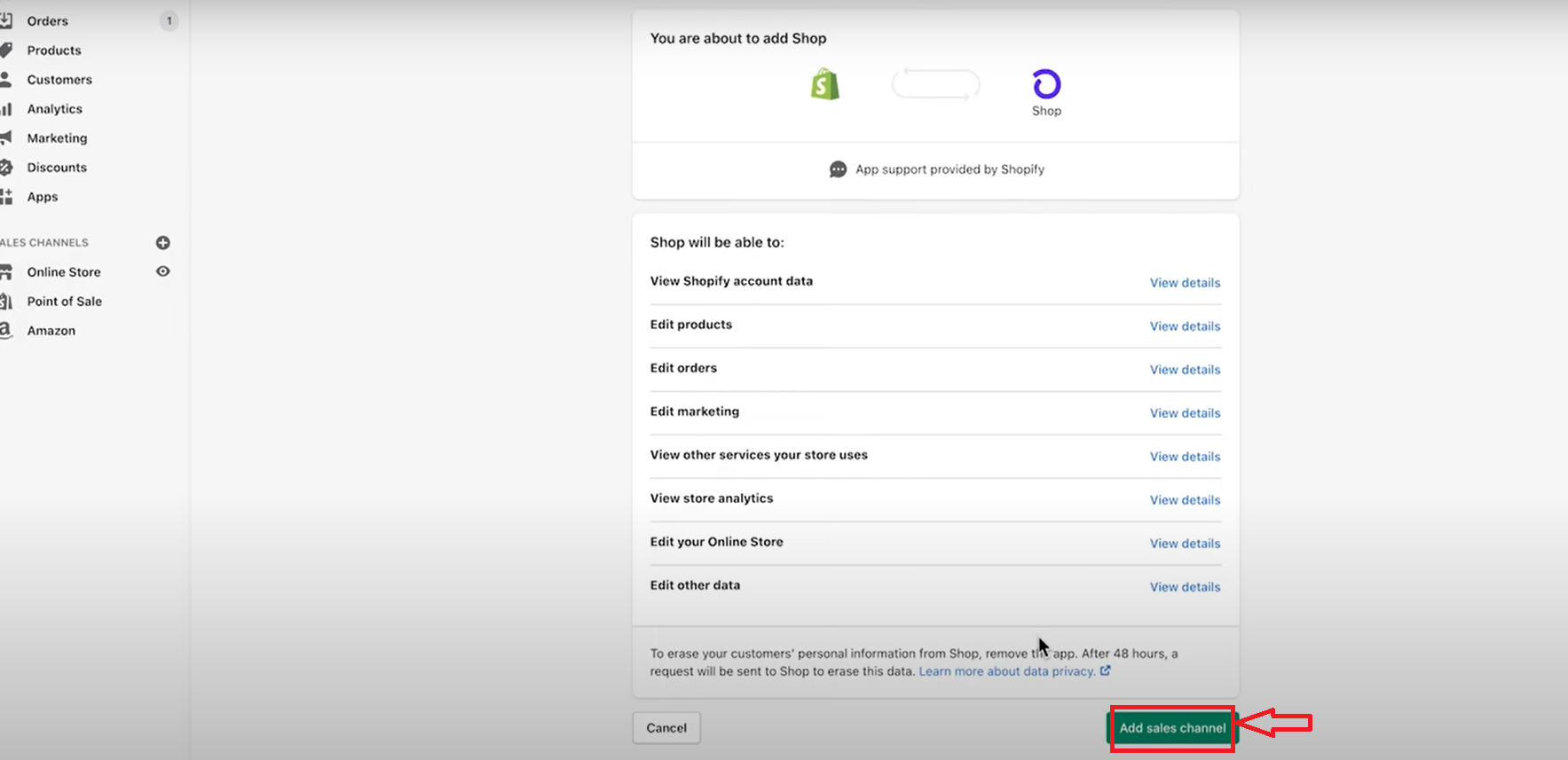Image resolution: width=1568 pixels, height=760 pixels.
Task: Click the chat bubble support icon
Action: point(838,169)
